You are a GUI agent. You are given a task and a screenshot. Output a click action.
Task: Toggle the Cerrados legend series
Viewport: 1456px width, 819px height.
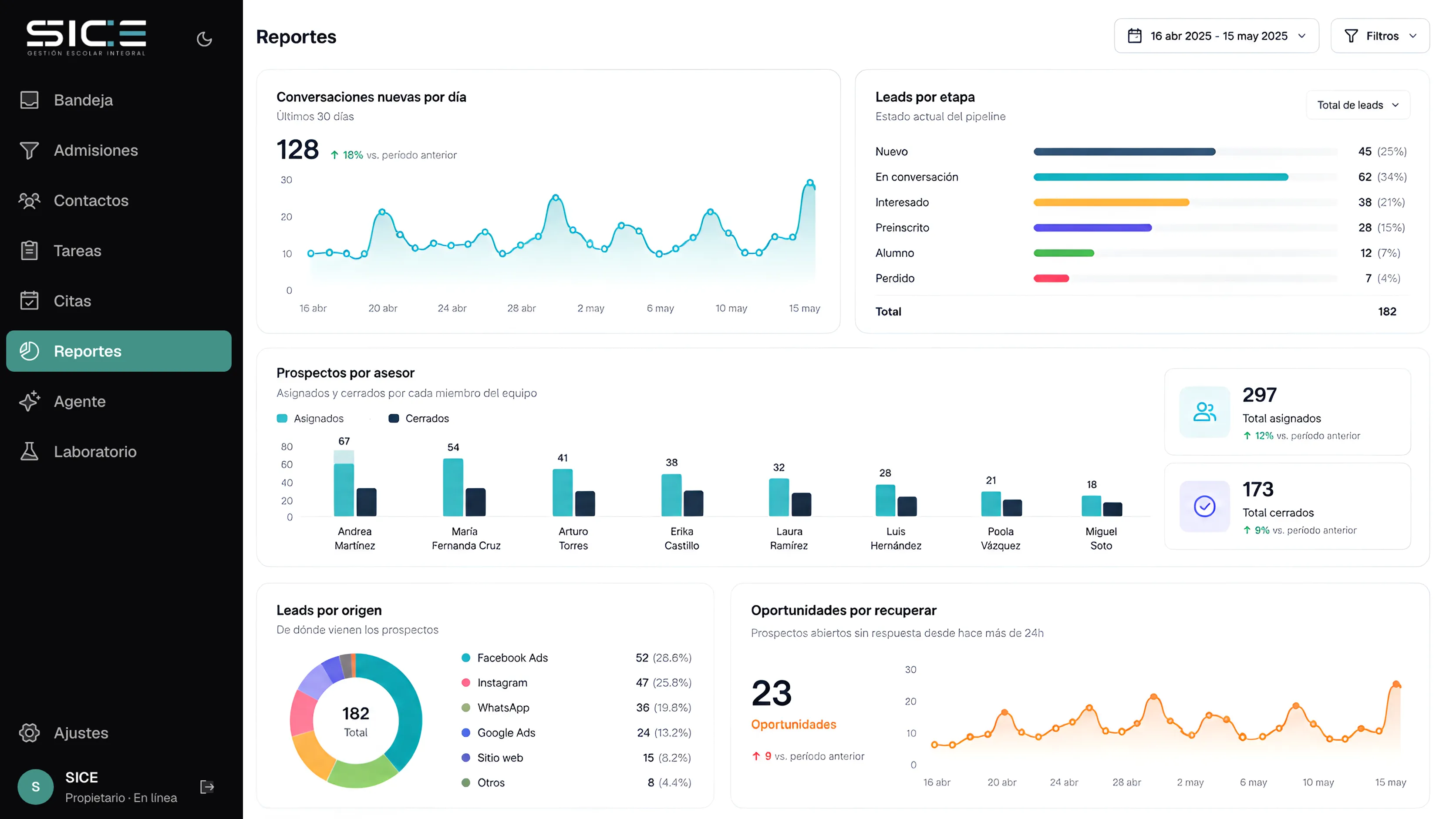(419, 419)
